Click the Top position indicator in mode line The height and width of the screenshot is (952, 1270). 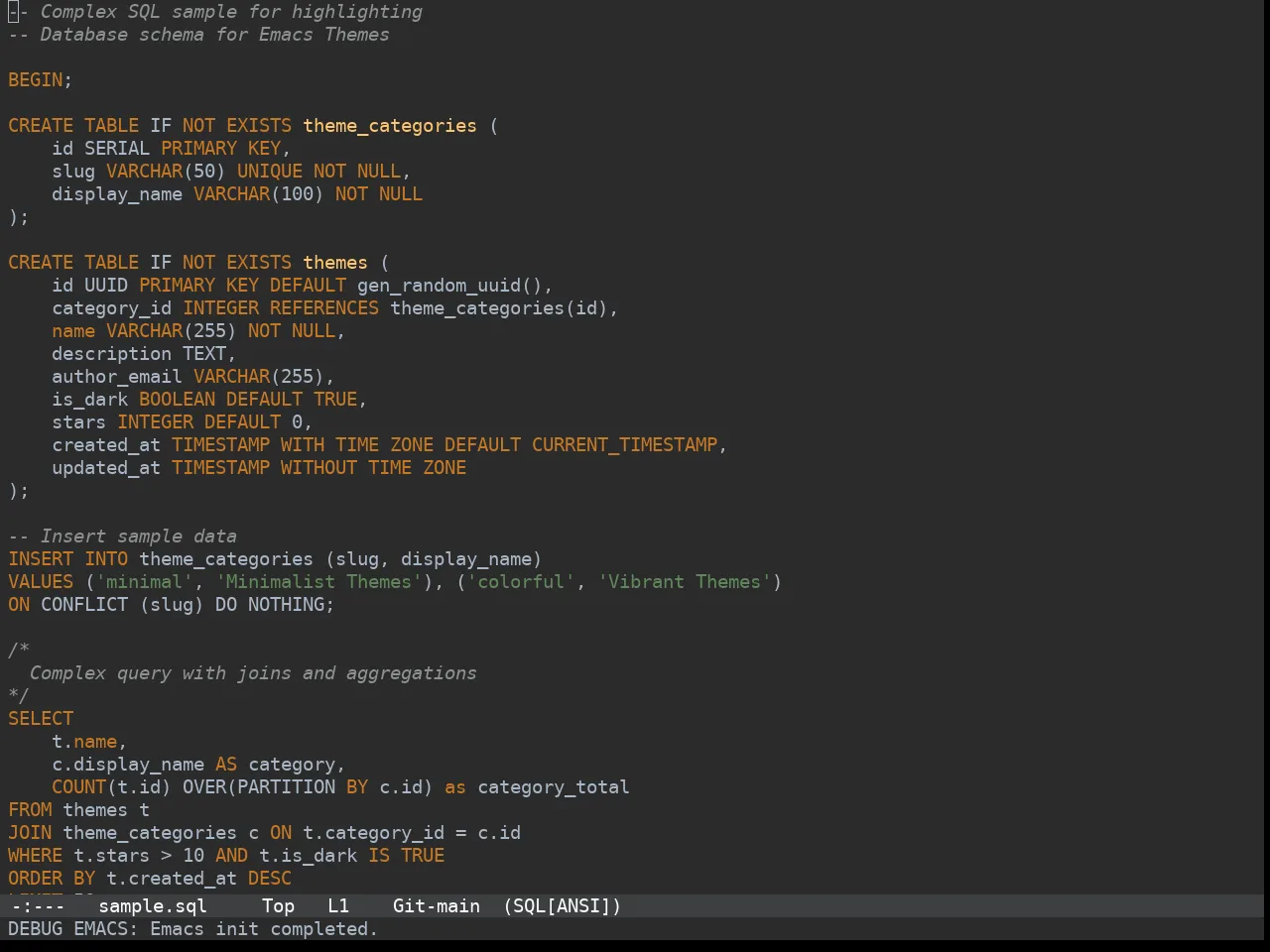click(279, 906)
